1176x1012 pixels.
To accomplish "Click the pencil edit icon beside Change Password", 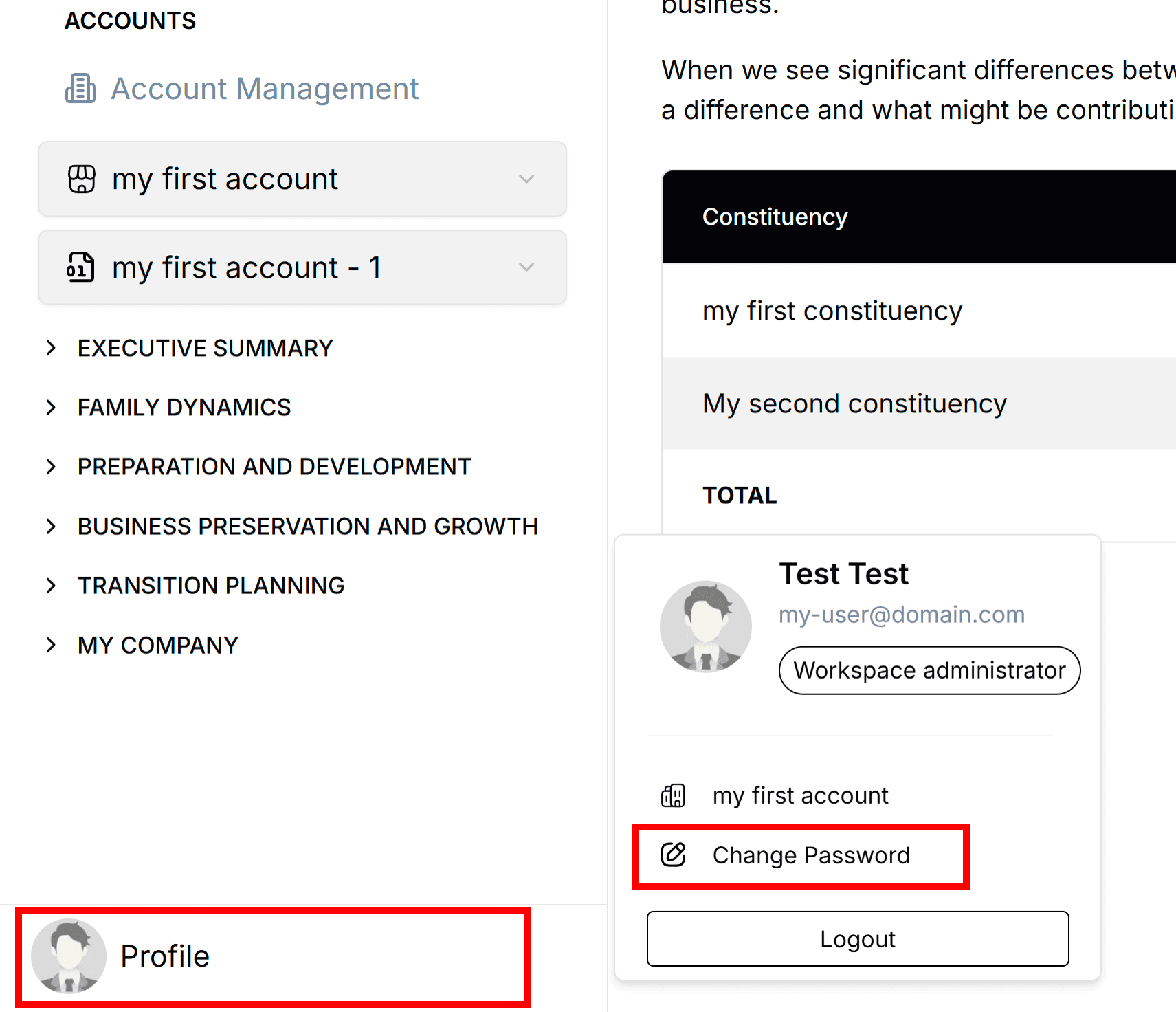I will [674, 855].
